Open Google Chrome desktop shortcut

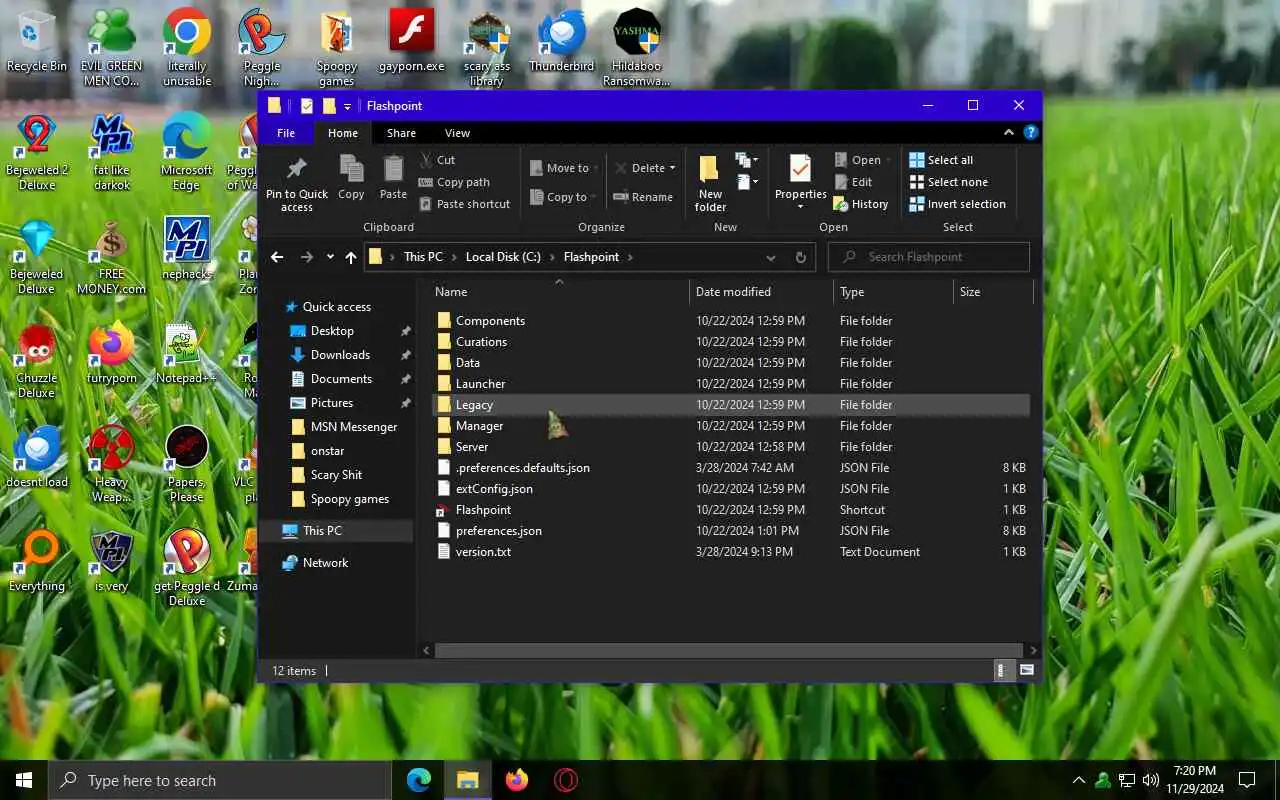pyautogui.click(x=187, y=47)
